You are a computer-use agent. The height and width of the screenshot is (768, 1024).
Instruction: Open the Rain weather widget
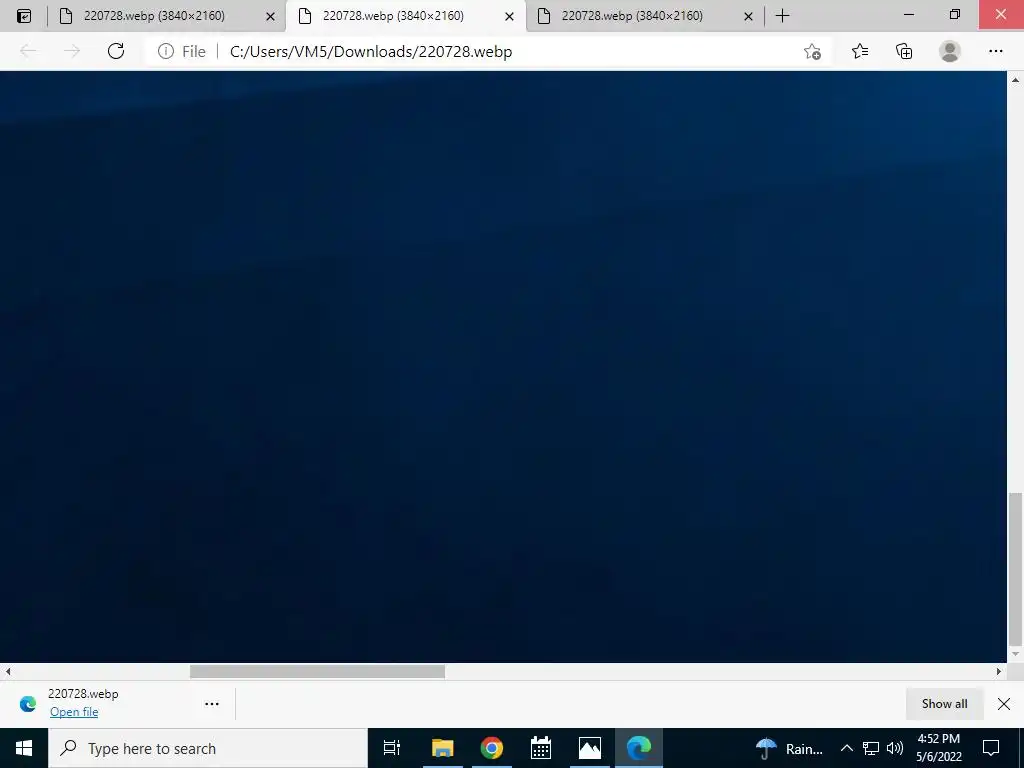[x=789, y=748]
